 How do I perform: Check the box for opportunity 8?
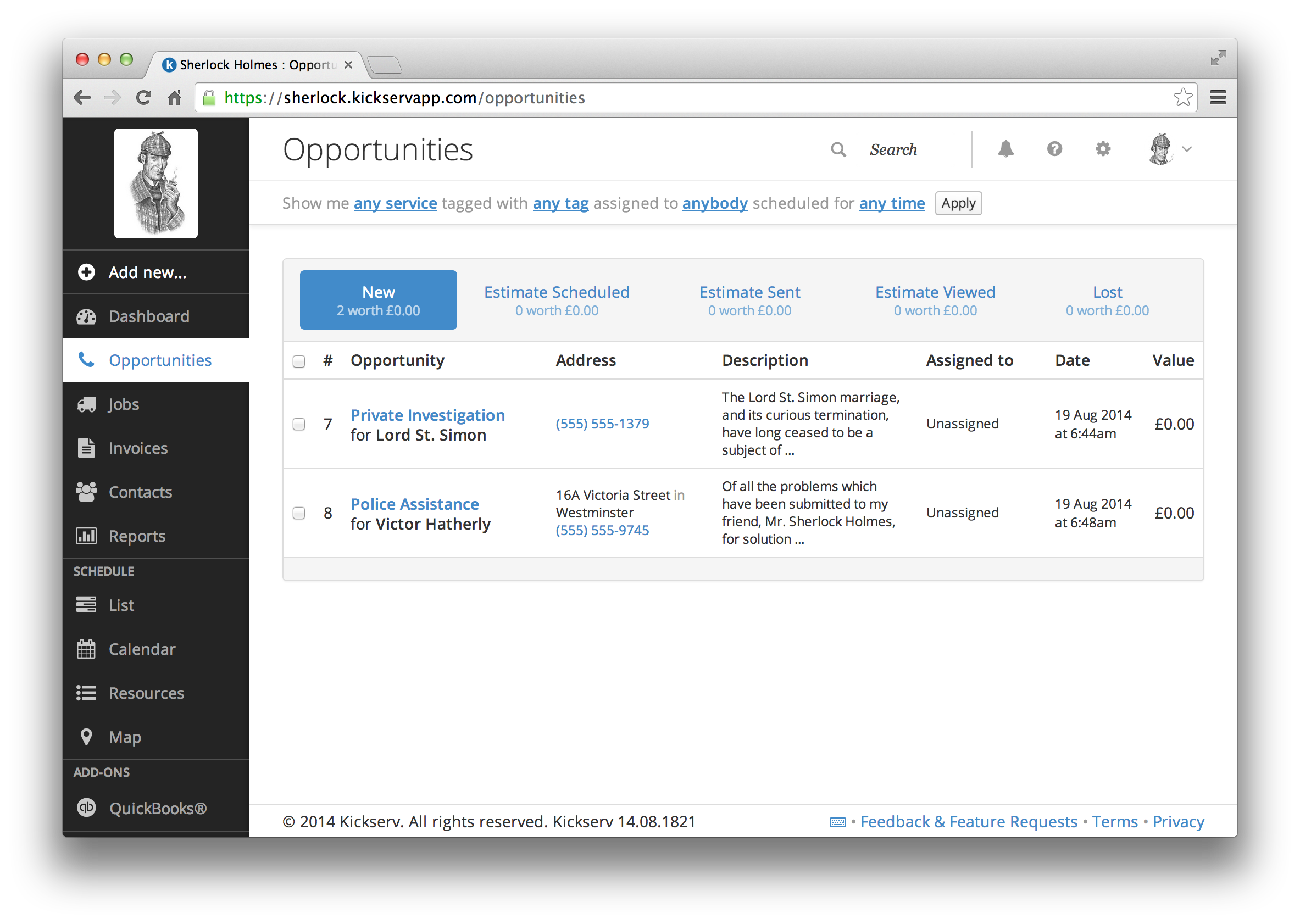[x=299, y=513]
